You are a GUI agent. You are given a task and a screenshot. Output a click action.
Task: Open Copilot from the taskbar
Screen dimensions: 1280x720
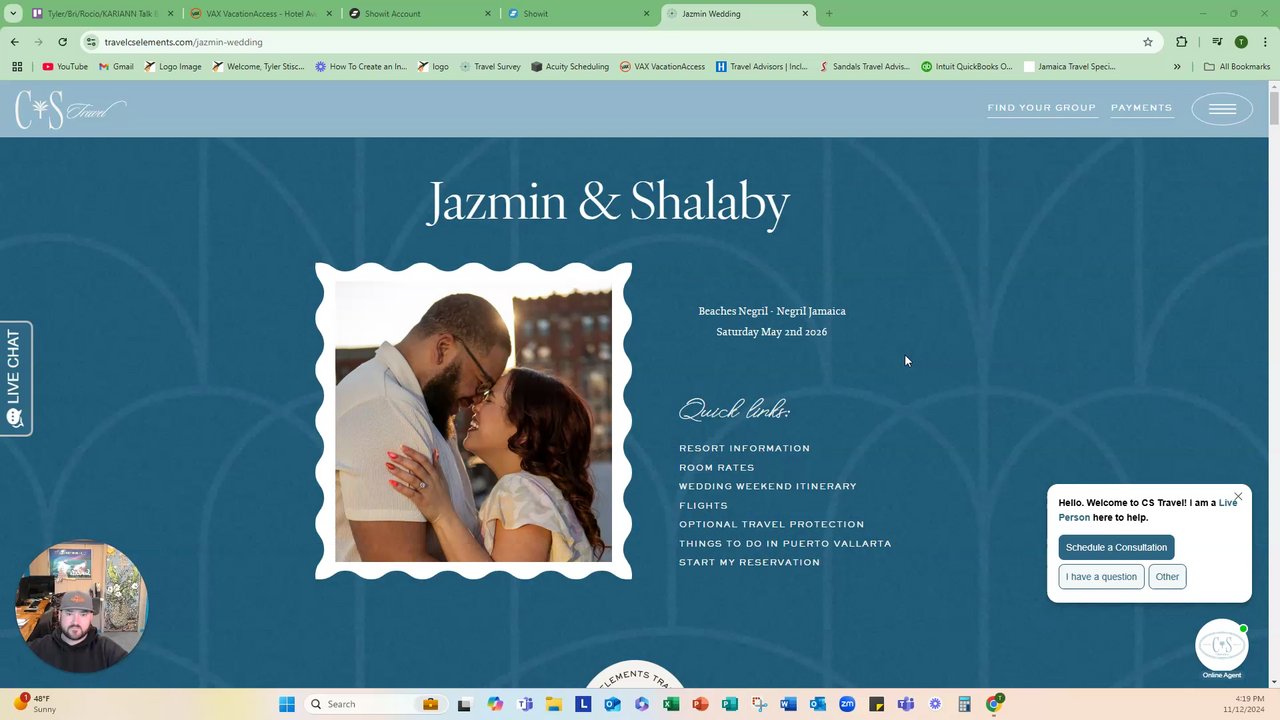tap(495, 704)
